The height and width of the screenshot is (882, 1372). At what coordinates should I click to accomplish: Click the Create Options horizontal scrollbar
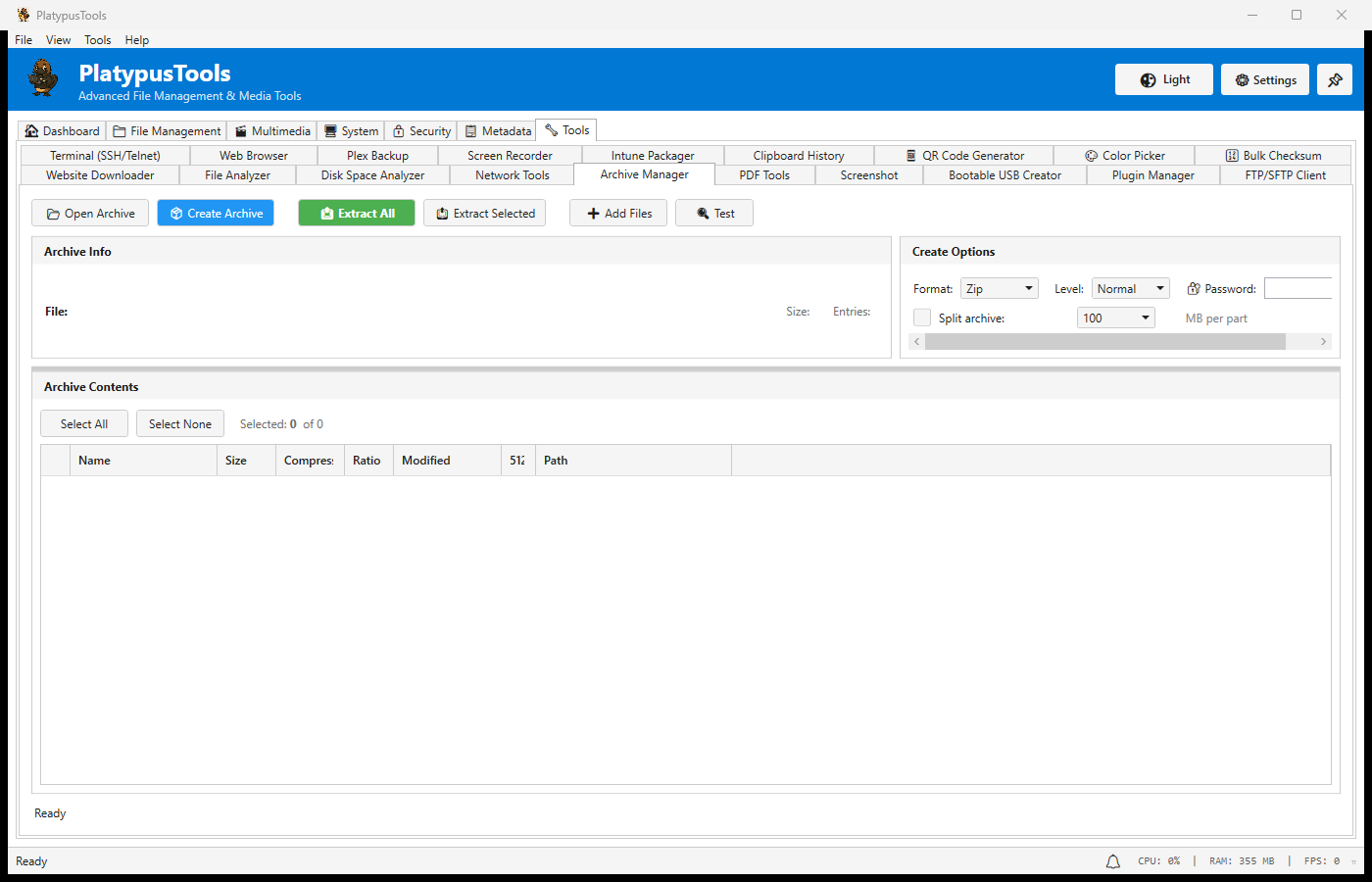coord(1104,342)
